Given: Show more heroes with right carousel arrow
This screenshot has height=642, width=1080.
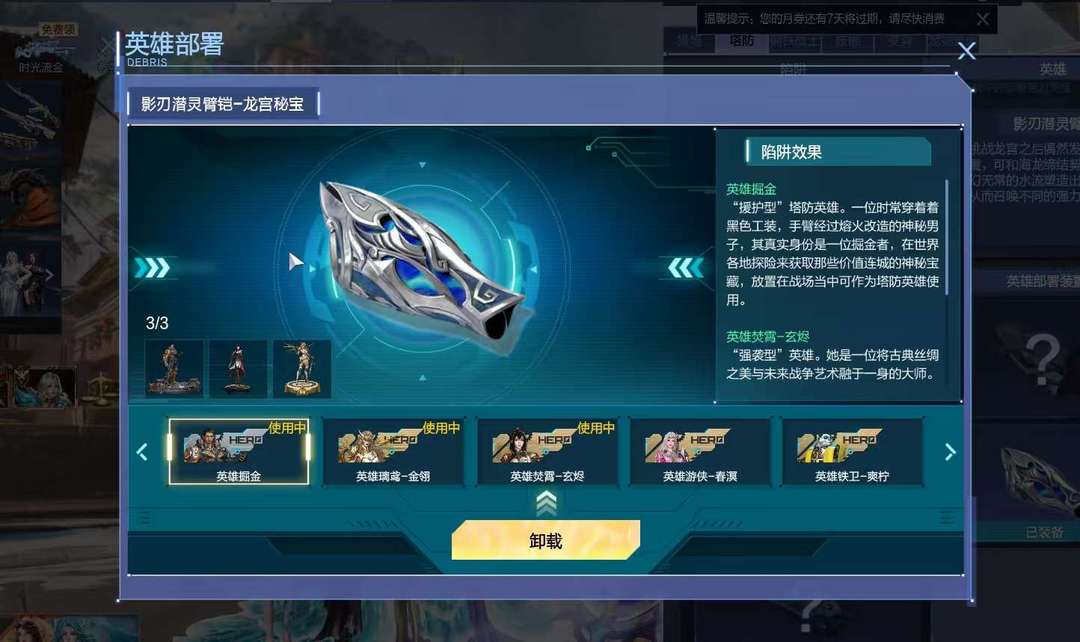Looking at the screenshot, I should point(950,452).
